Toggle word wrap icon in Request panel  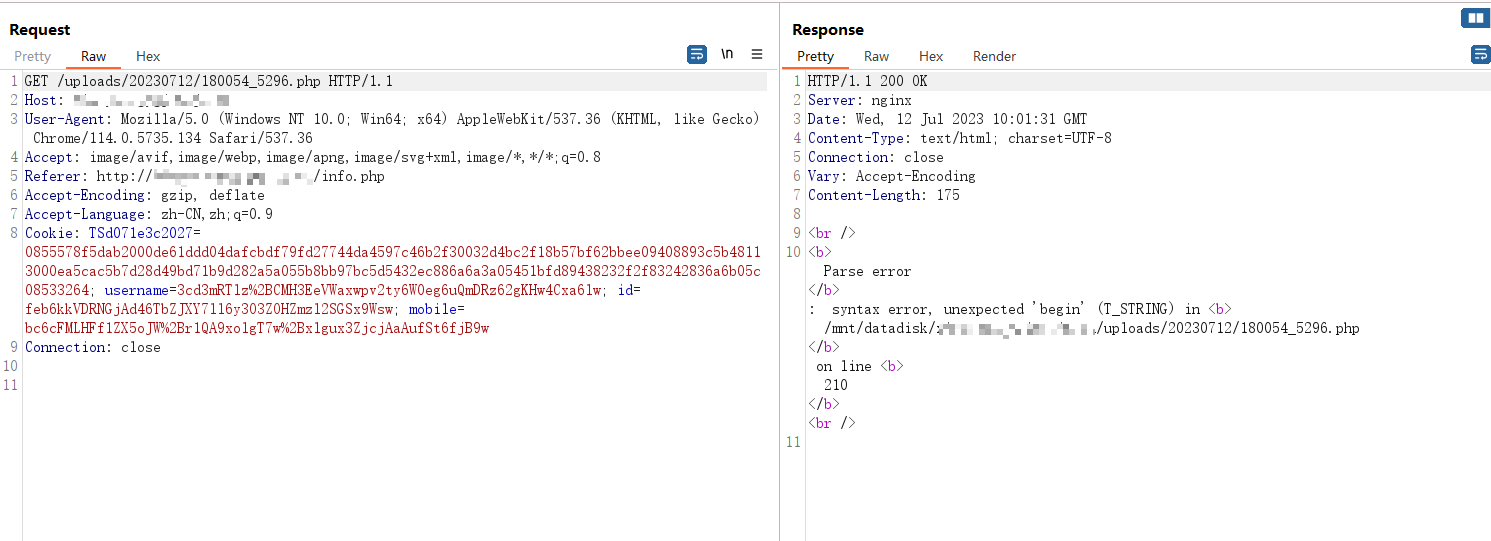tap(697, 54)
